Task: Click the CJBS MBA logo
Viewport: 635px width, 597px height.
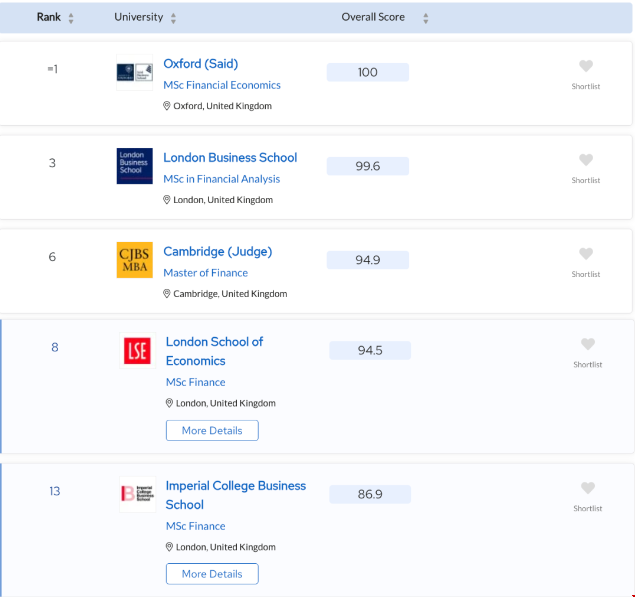Action: (x=135, y=260)
